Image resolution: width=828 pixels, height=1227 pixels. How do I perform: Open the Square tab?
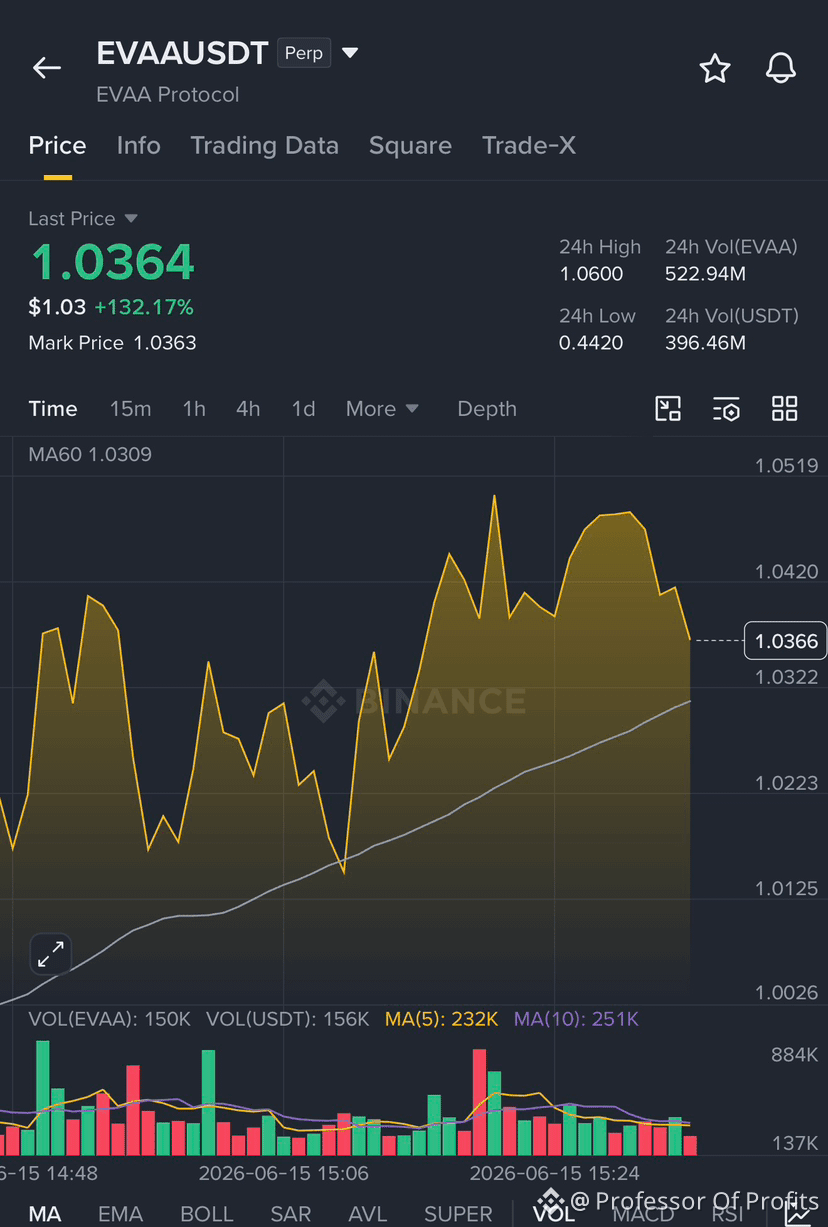coord(410,146)
